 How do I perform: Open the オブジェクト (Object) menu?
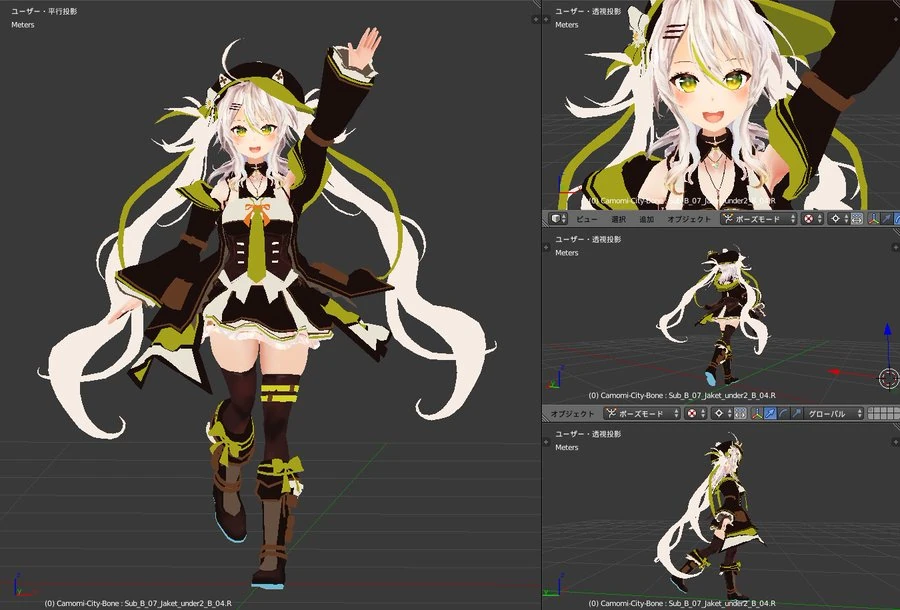pyautogui.click(x=688, y=220)
